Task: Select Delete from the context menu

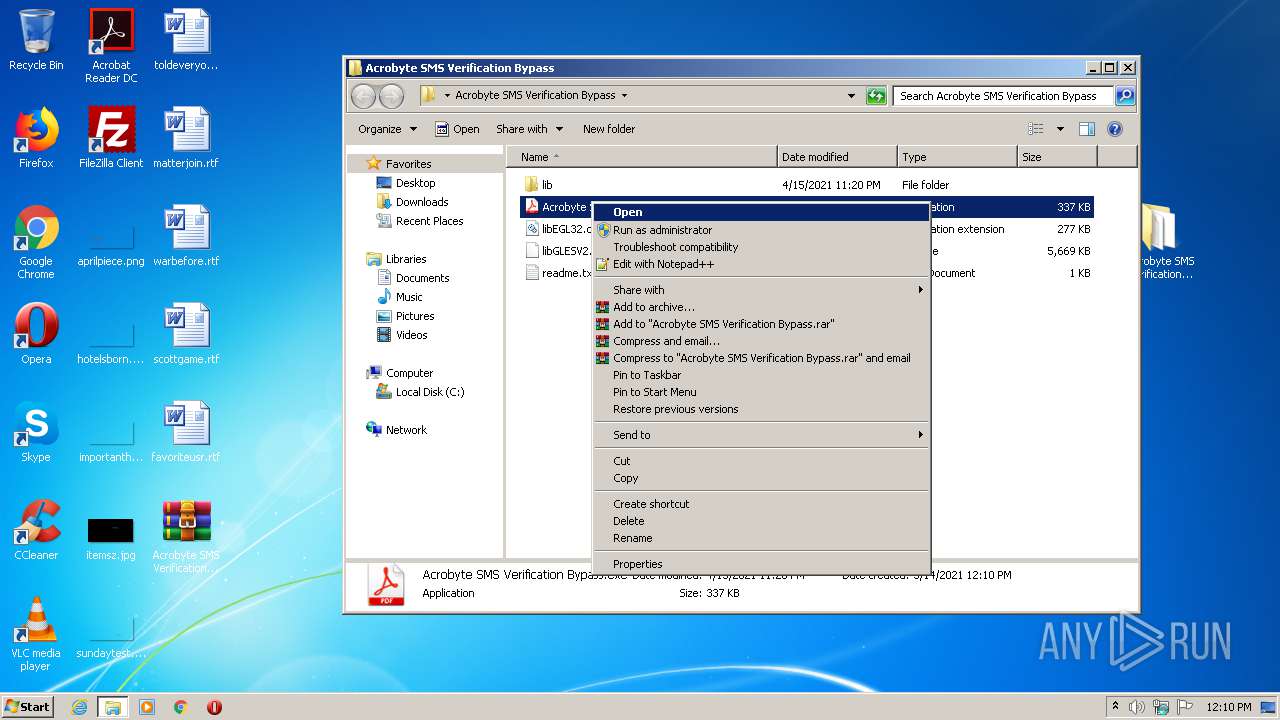Action: click(761, 521)
